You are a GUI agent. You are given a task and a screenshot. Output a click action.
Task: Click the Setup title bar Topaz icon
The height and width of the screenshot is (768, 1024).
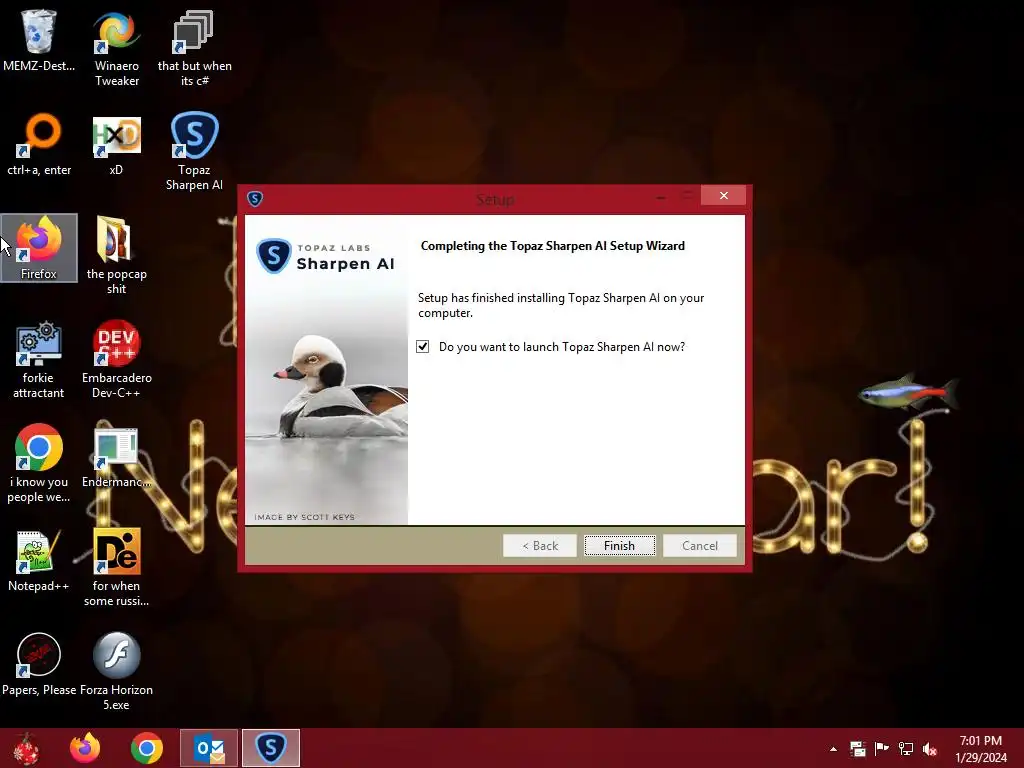255,199
